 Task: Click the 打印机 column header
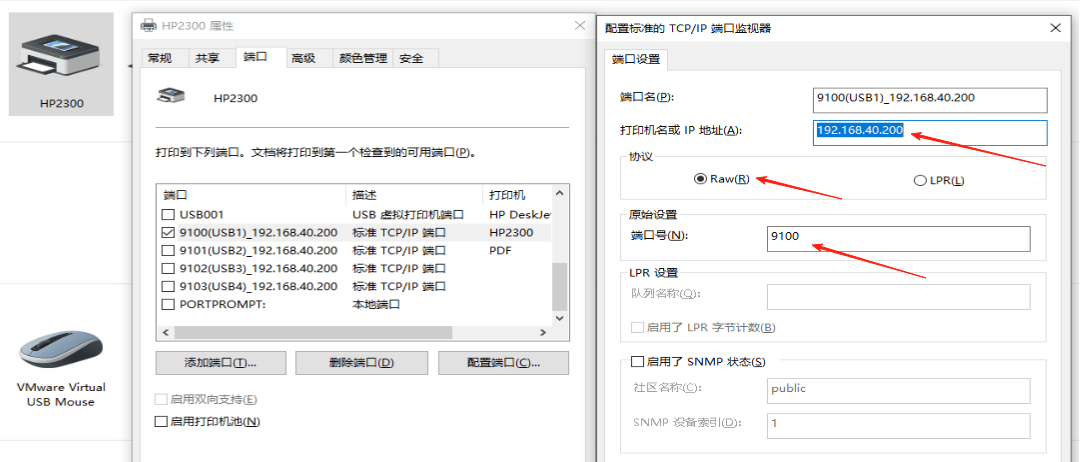point(518,195)
